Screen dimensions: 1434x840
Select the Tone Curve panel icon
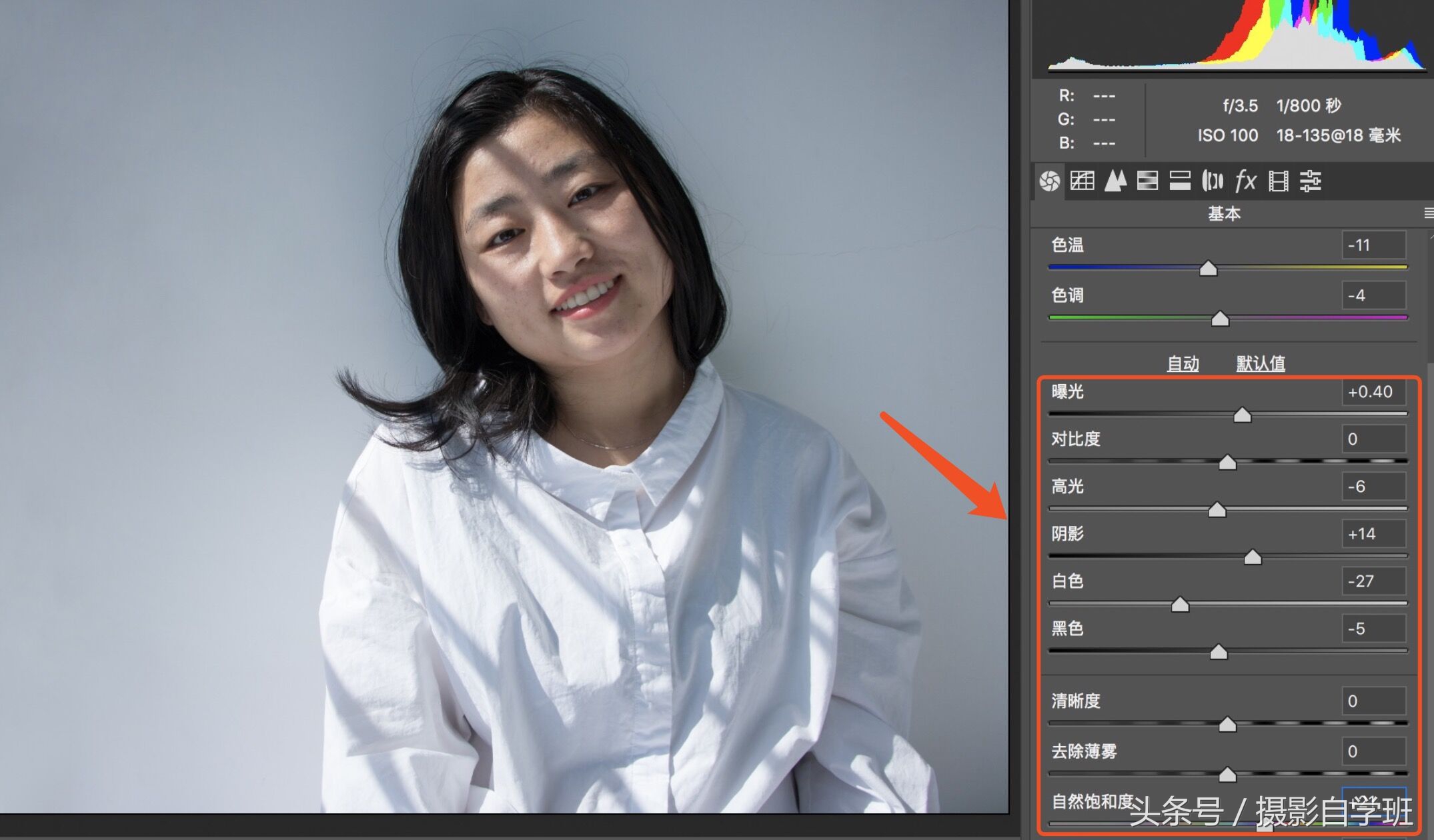[x=1084, y=181]
